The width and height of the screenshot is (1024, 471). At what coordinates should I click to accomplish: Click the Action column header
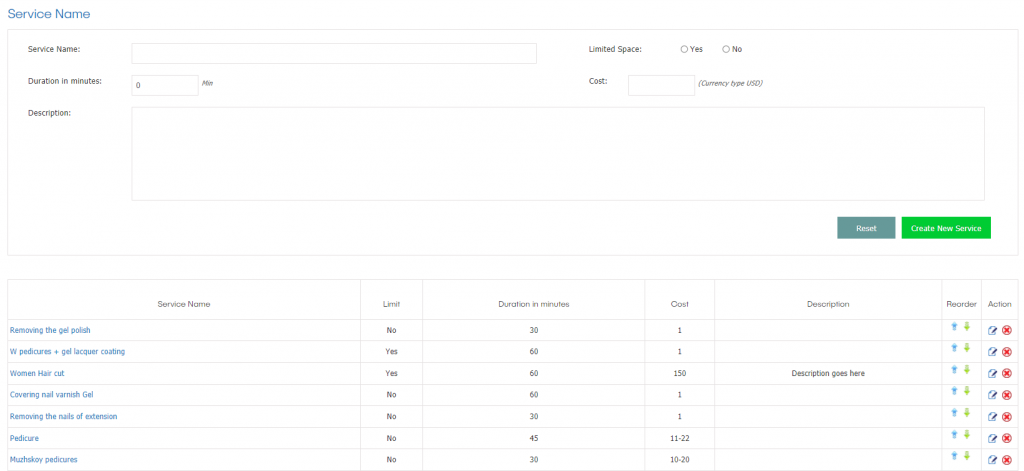pos(1000,304)
